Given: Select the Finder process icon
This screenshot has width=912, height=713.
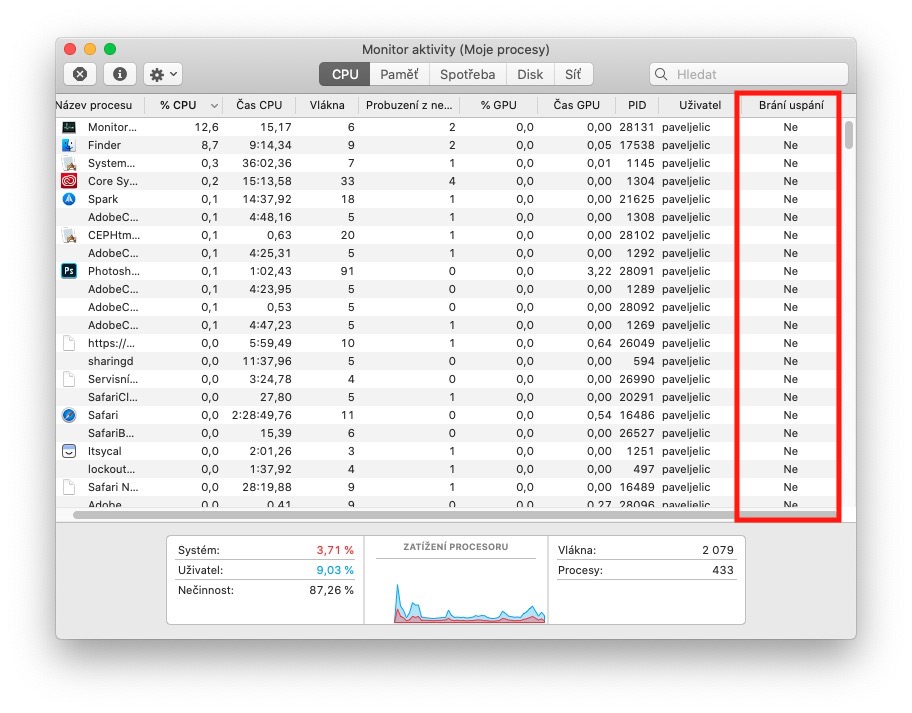Looking at the screenshot, I should pyautogui.click(x=69, y=145).
